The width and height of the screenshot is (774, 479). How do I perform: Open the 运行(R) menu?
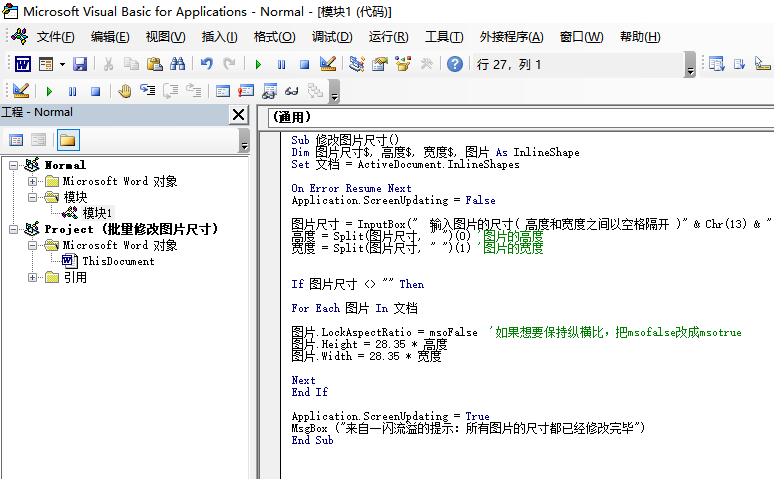[x=388, y=37]
